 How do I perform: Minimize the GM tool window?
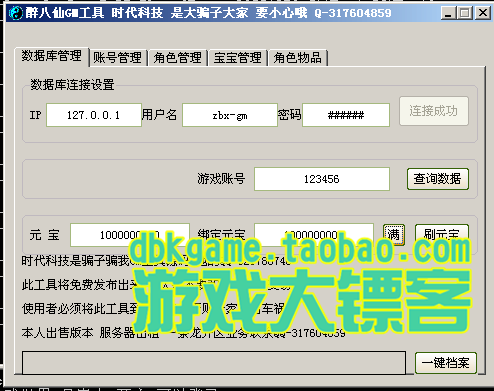[x=448, y=13]
